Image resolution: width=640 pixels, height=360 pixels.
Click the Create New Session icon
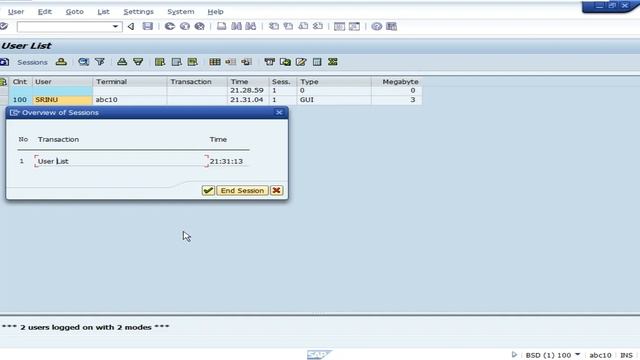[339, 27]
